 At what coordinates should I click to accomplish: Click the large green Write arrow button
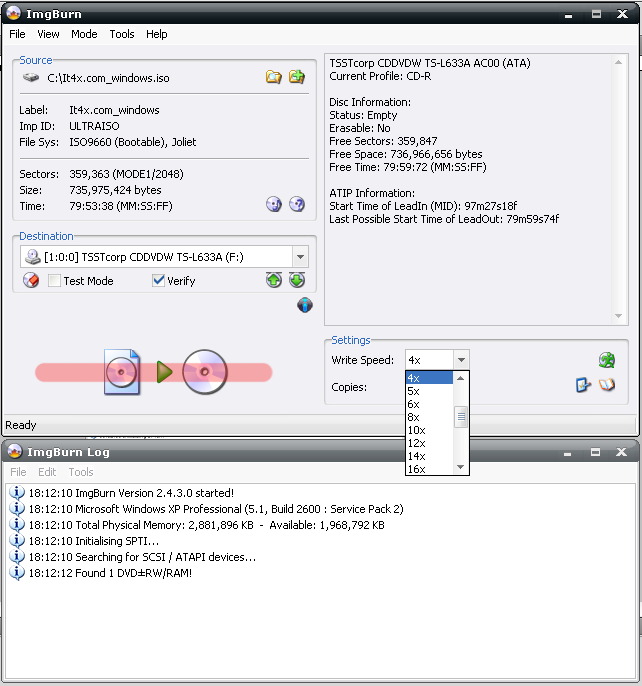click(x=165, y=372)
